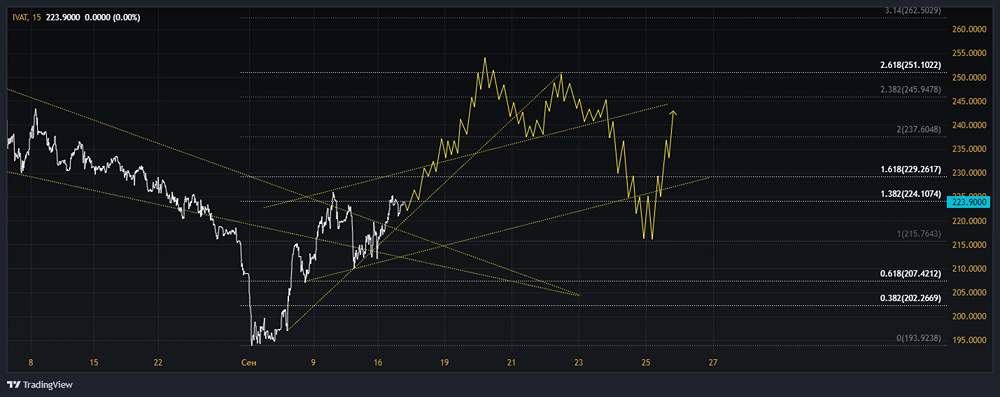Image resolution: width=1000 pixels, height=397 pixels.
Task: Click the 250.0000 price axis label
Action: [x=969, y=77]
